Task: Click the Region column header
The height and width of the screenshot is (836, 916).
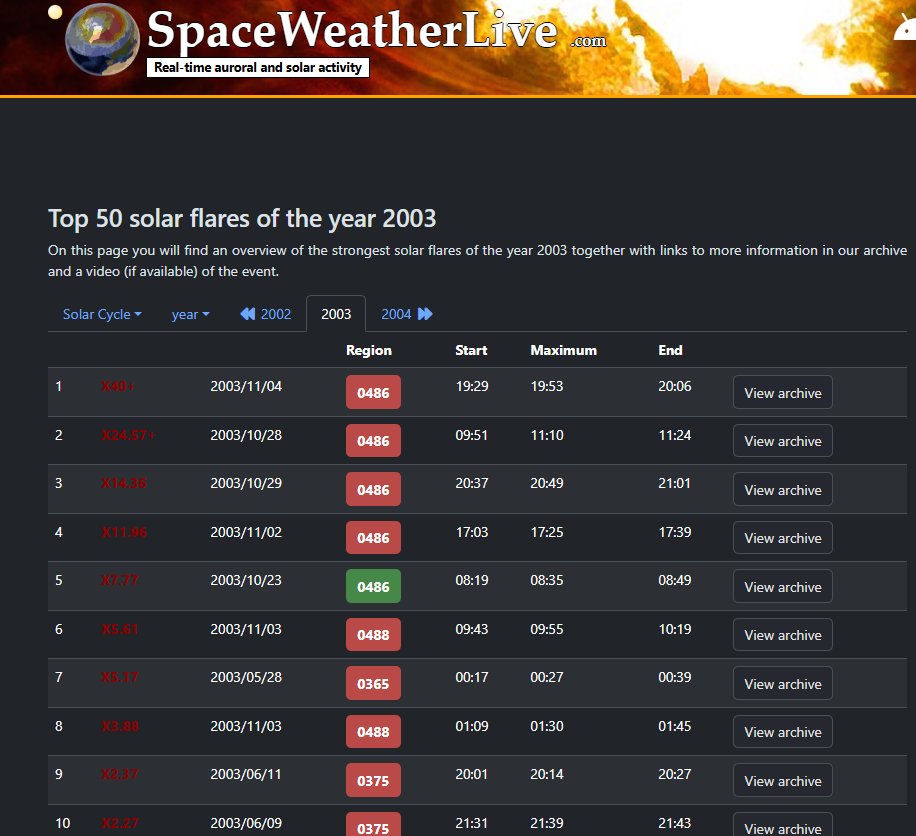Action: pos(369,350)
